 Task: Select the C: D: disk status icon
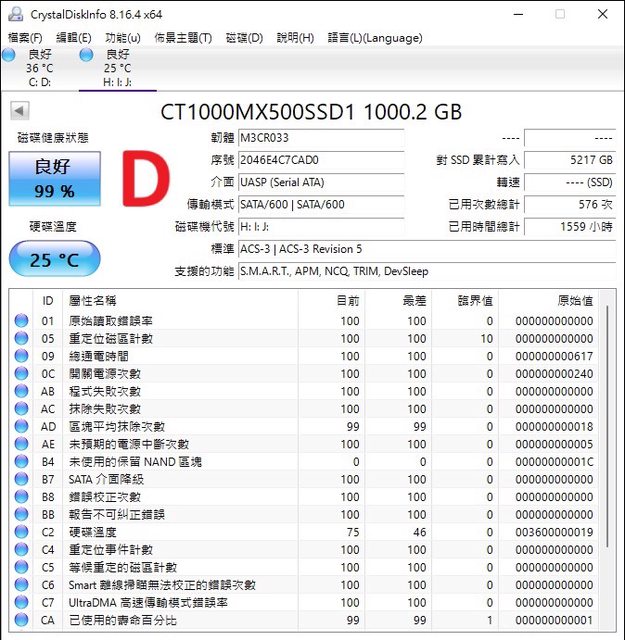(10, 55)
